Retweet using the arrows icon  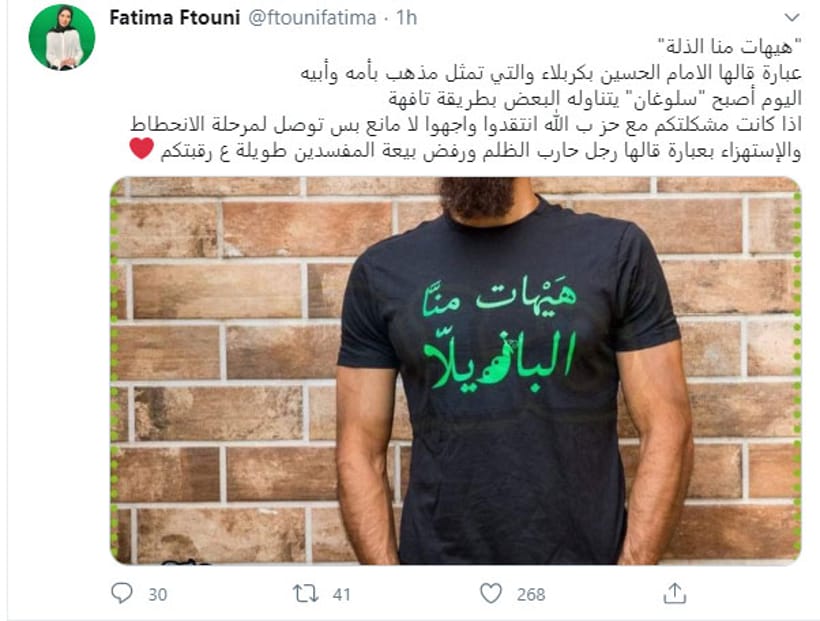[305, 594]
